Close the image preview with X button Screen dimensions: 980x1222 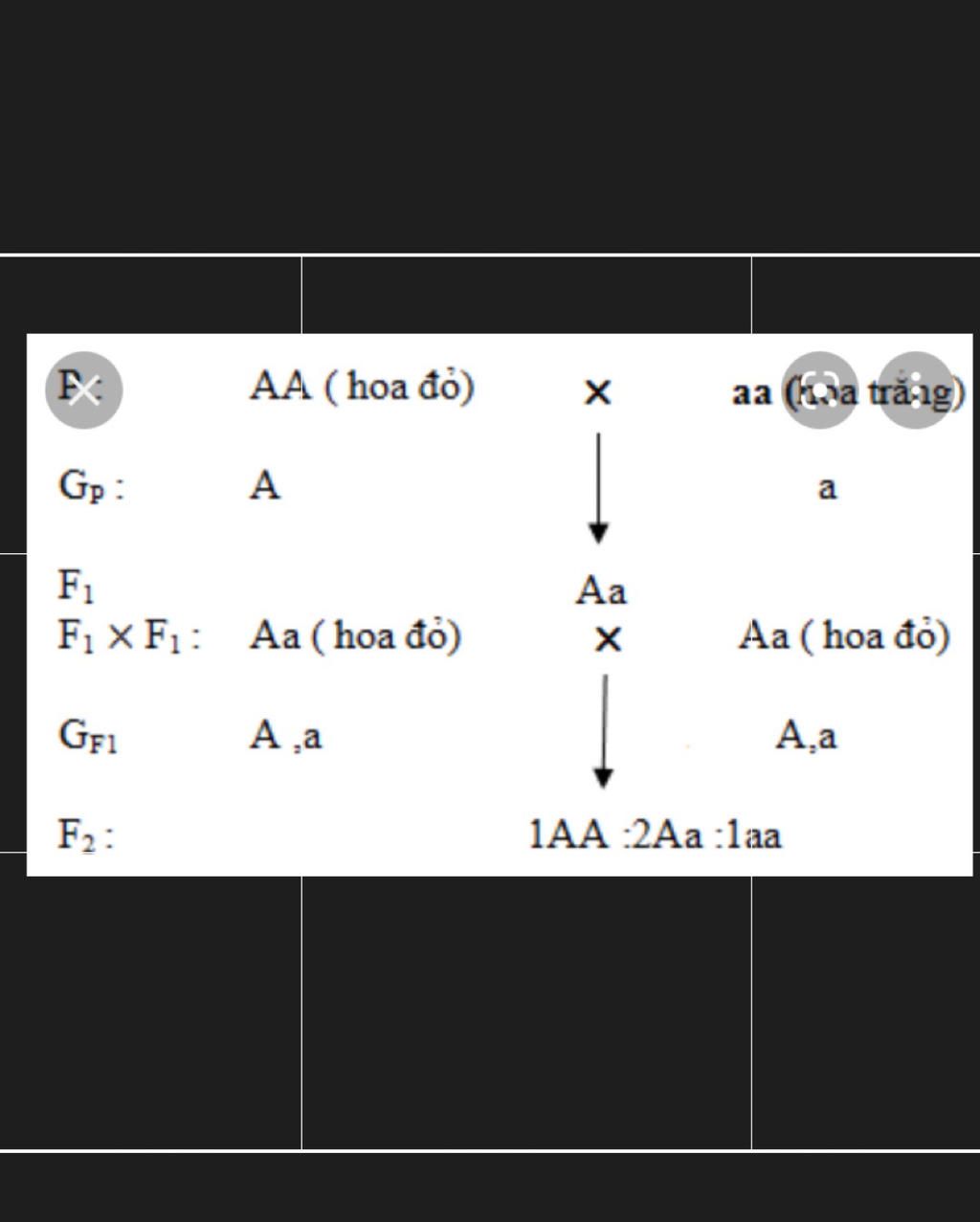pos(84,389)
